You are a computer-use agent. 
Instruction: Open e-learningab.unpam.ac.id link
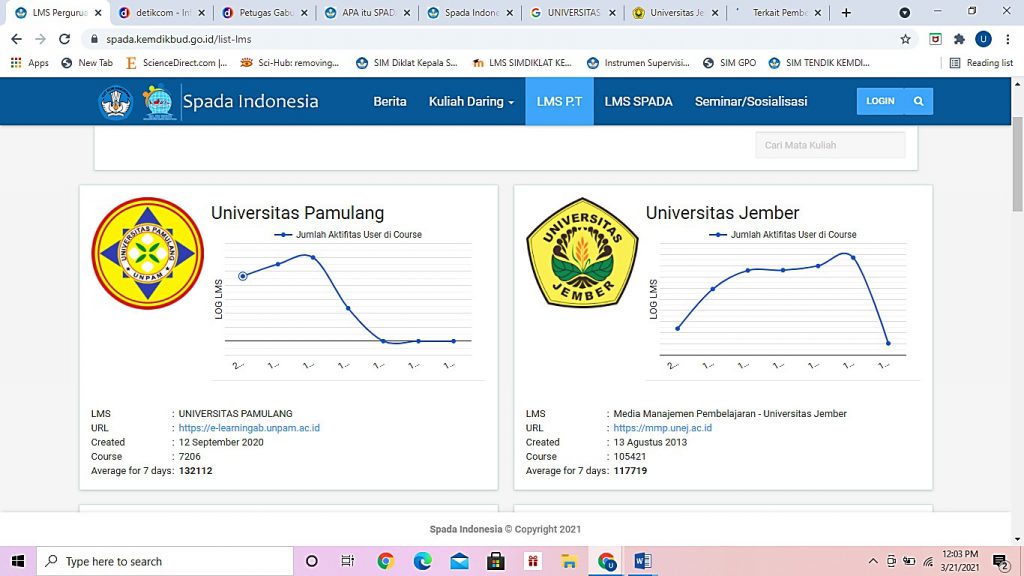click(249, 428)
